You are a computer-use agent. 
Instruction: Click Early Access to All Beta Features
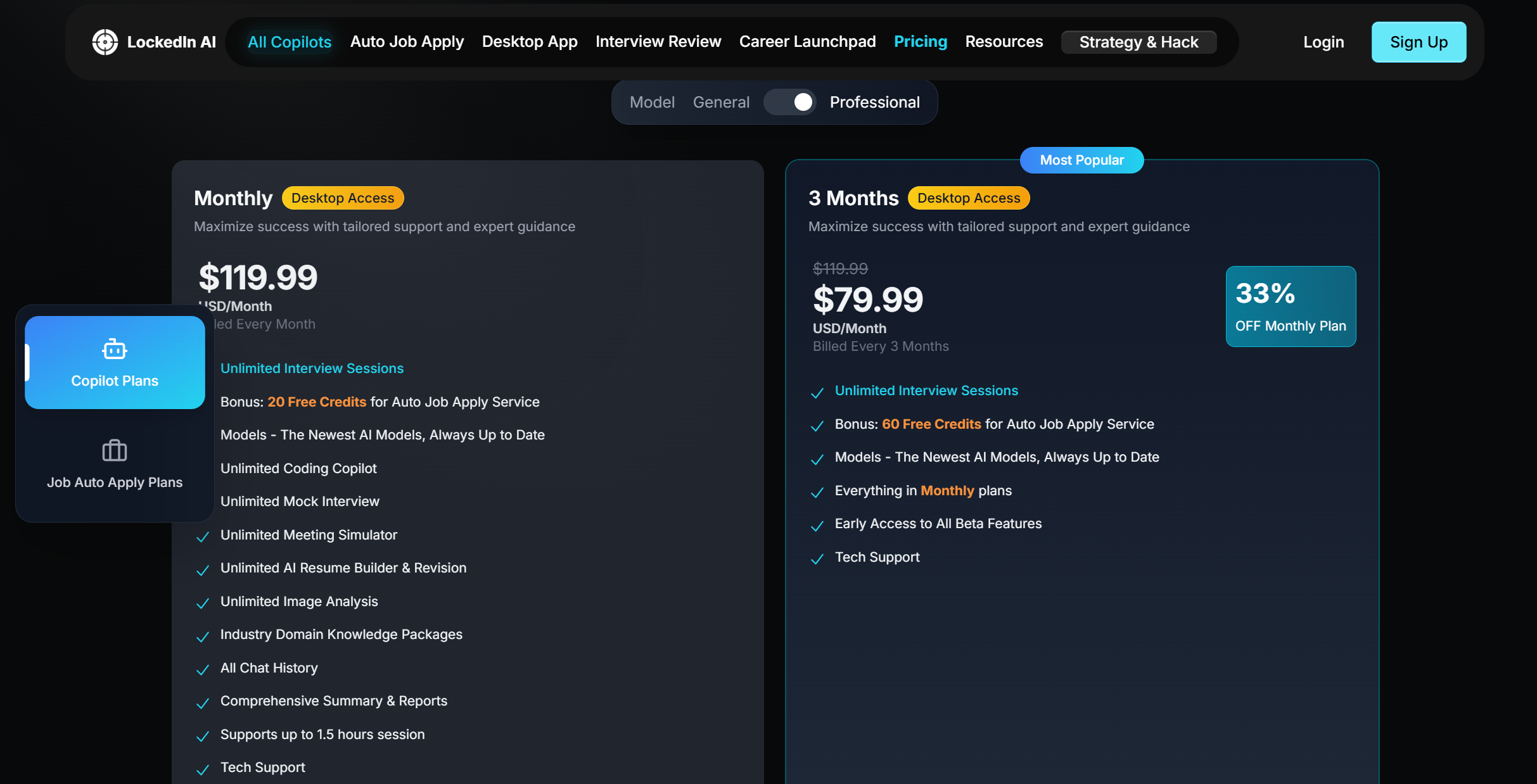coord(938,524)
